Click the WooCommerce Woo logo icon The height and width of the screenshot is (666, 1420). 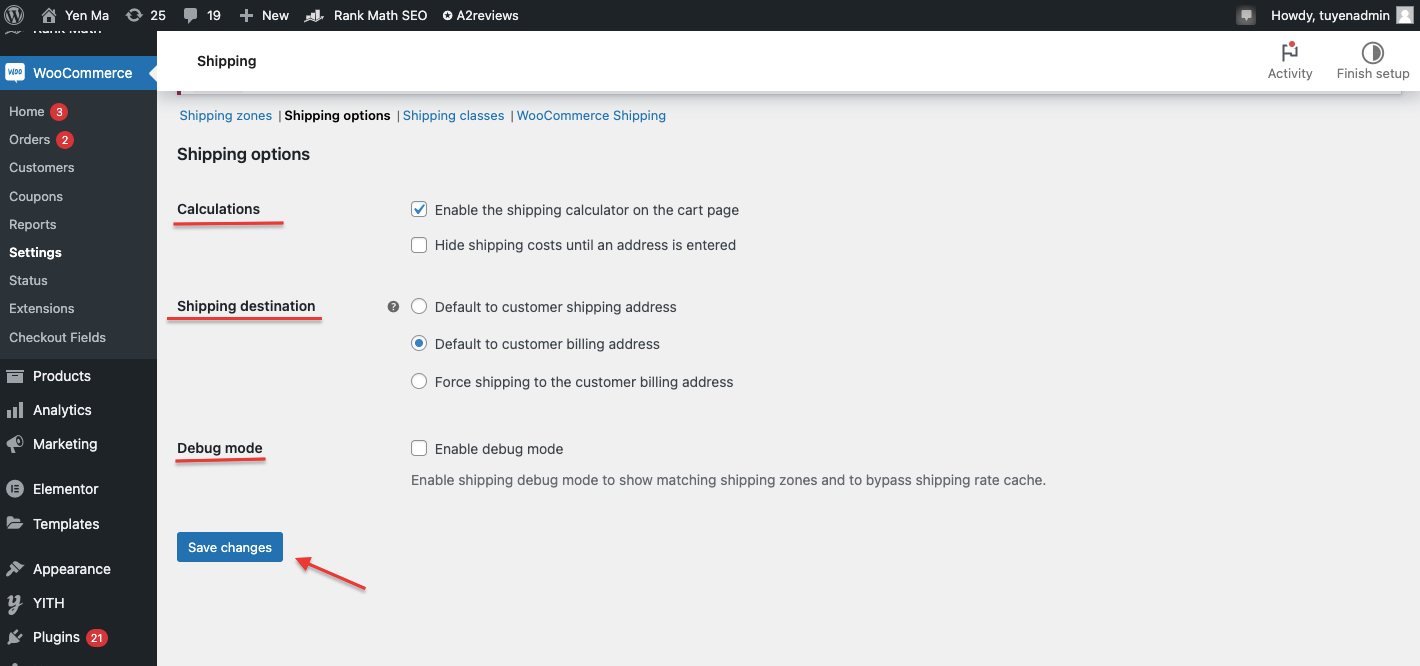click(x=15, y=72)
